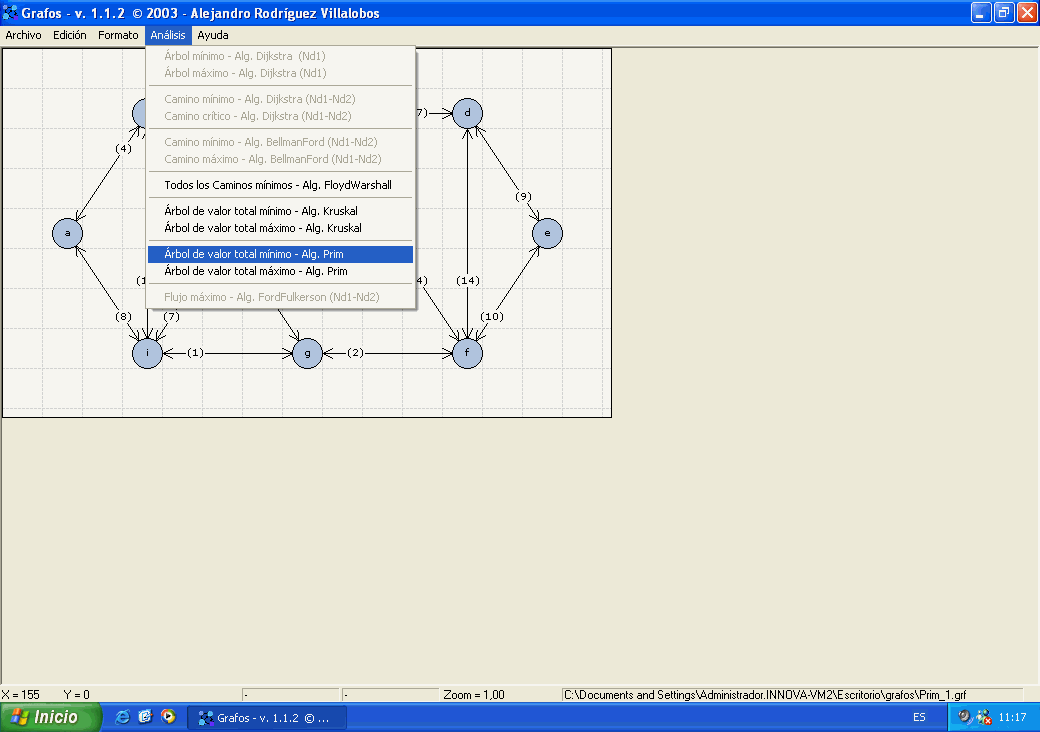Click node 'e' on the canvas
The width and height of the screenshot is (1040, 732).
click(547, 233)
